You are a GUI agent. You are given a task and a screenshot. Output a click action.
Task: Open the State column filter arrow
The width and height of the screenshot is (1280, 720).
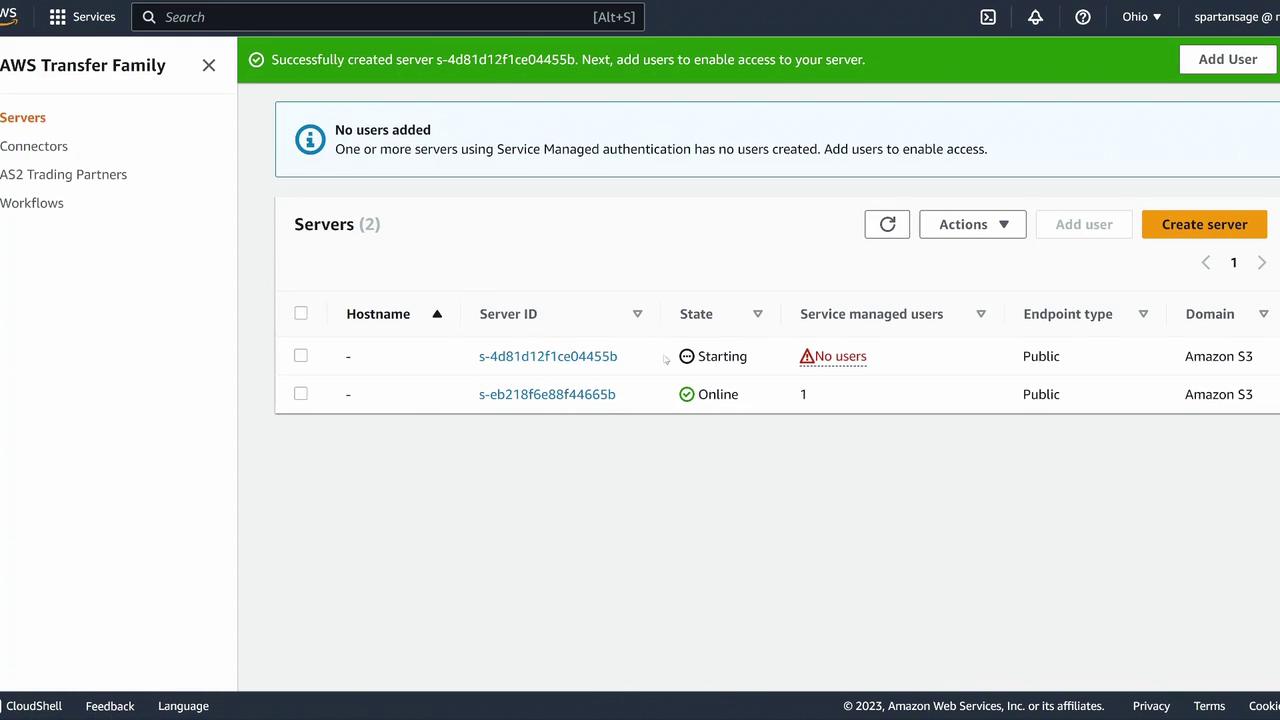tap(758, 314)
